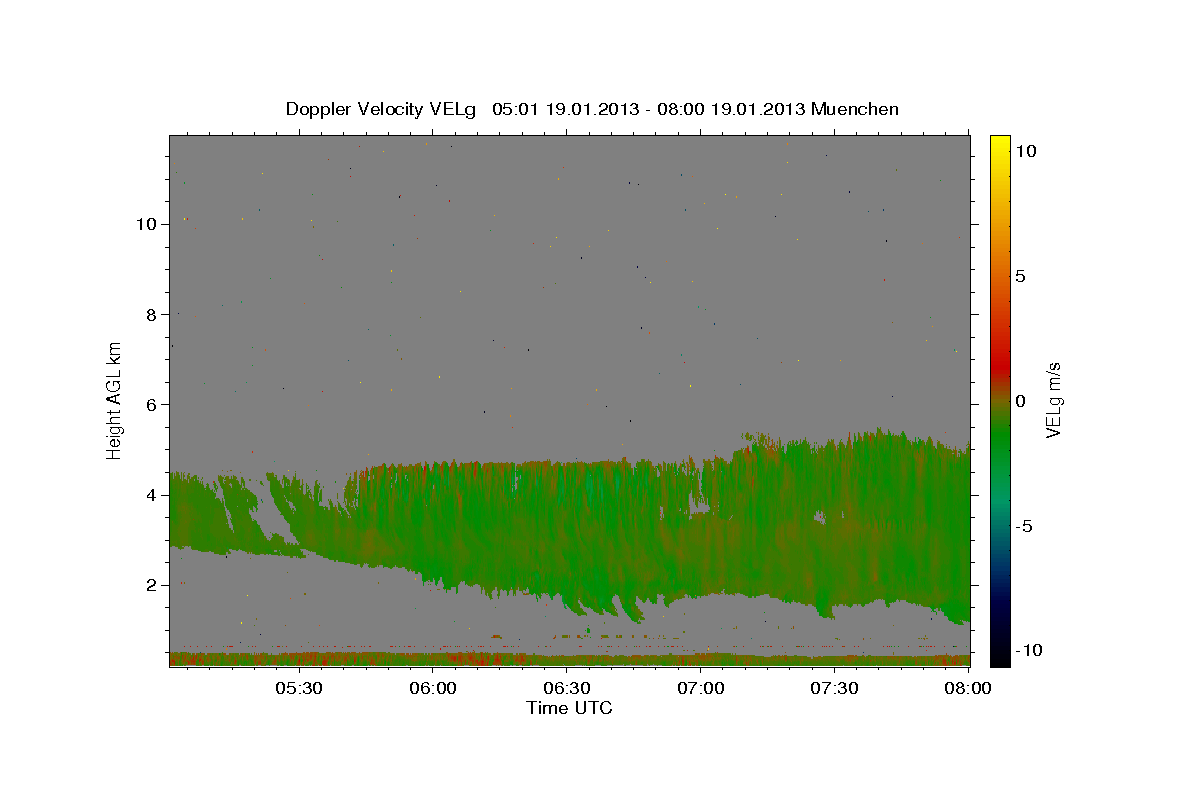Click the colorbar value 0 label

click(x=1020, y=401)
